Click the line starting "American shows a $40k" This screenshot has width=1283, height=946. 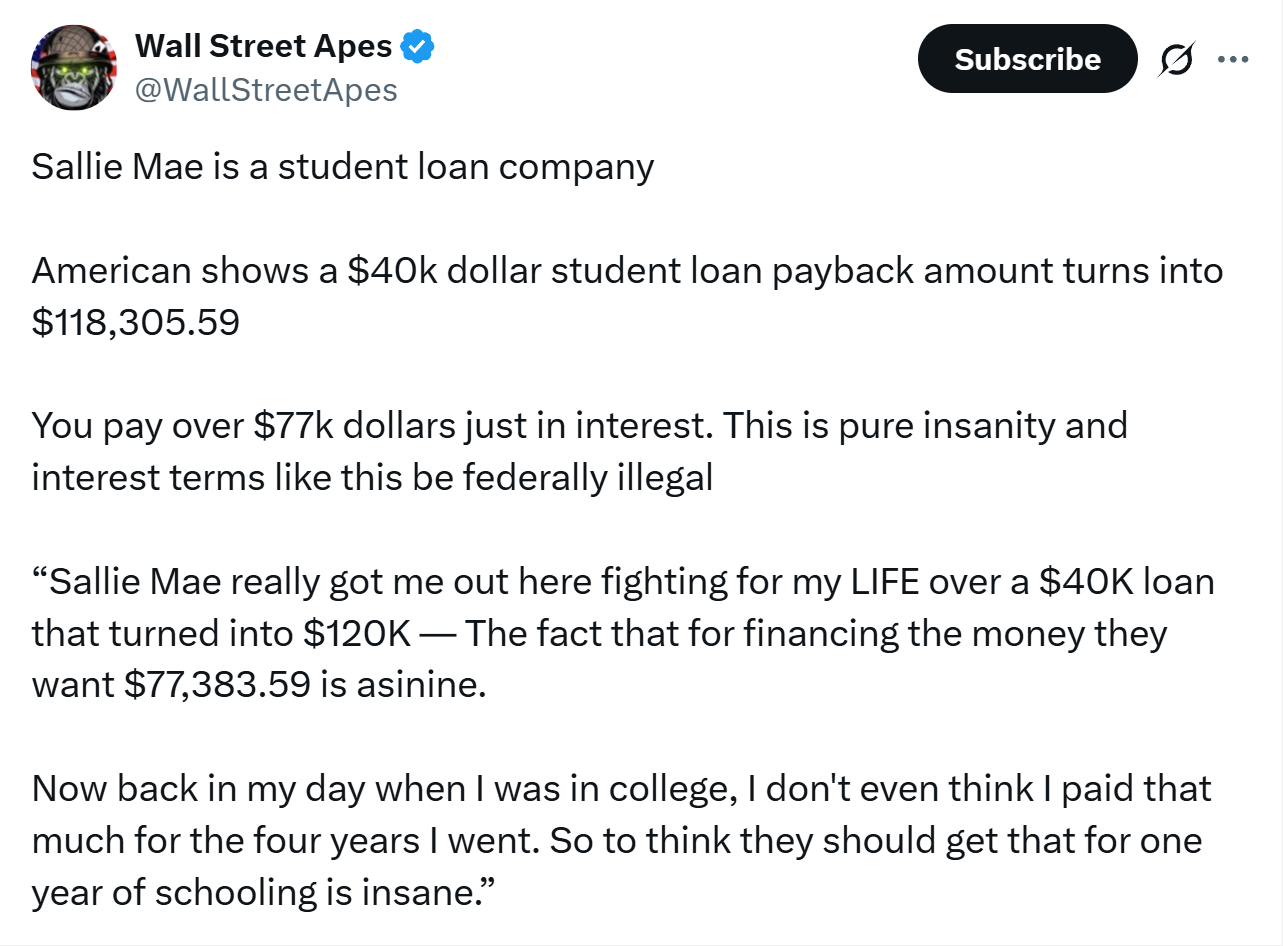point(626,271)
